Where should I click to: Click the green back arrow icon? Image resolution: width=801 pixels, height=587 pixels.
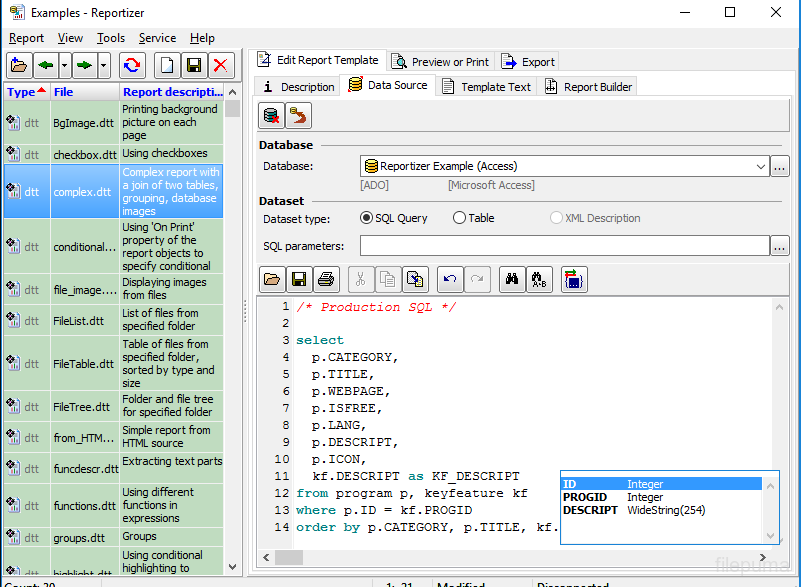(x=45, y=66)
